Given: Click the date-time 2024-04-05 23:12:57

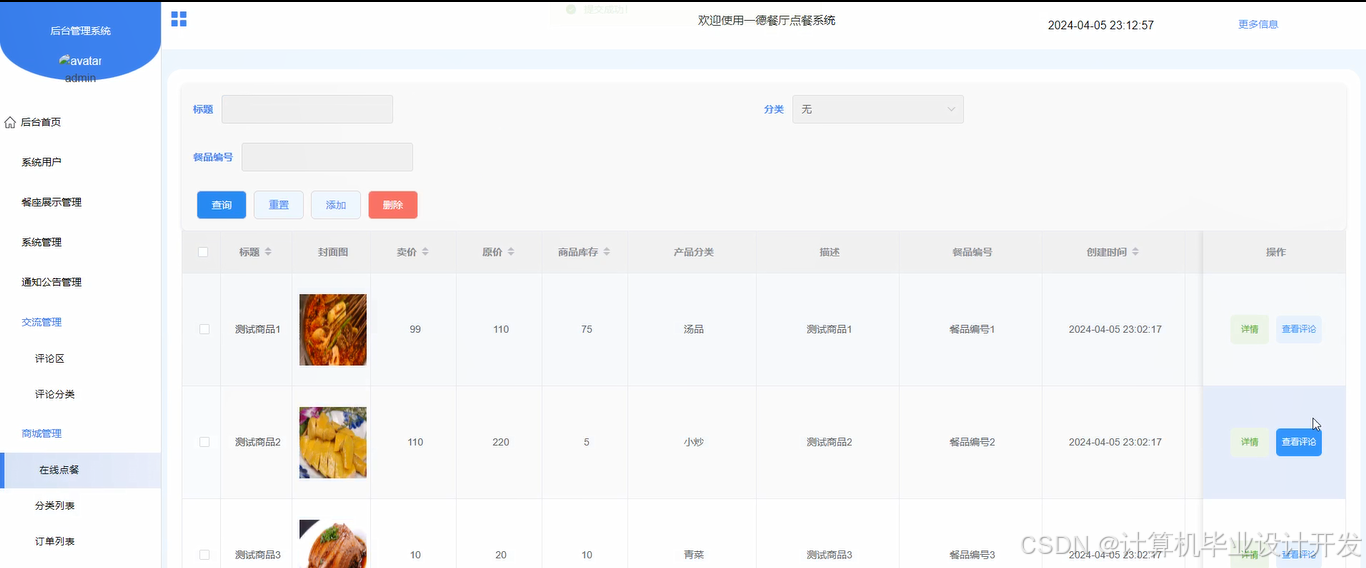Looking at the screenshot, I should click(1100, 25).
